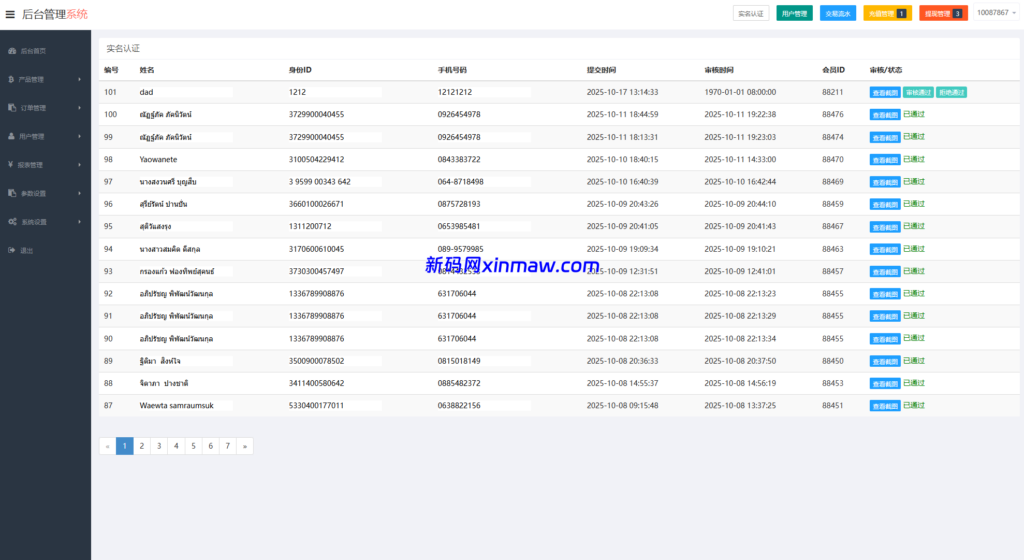This screenshot has height=560, width=1024.
Task: Click the 用户管理 person icon in sidebar
Action: pos(11,136)
